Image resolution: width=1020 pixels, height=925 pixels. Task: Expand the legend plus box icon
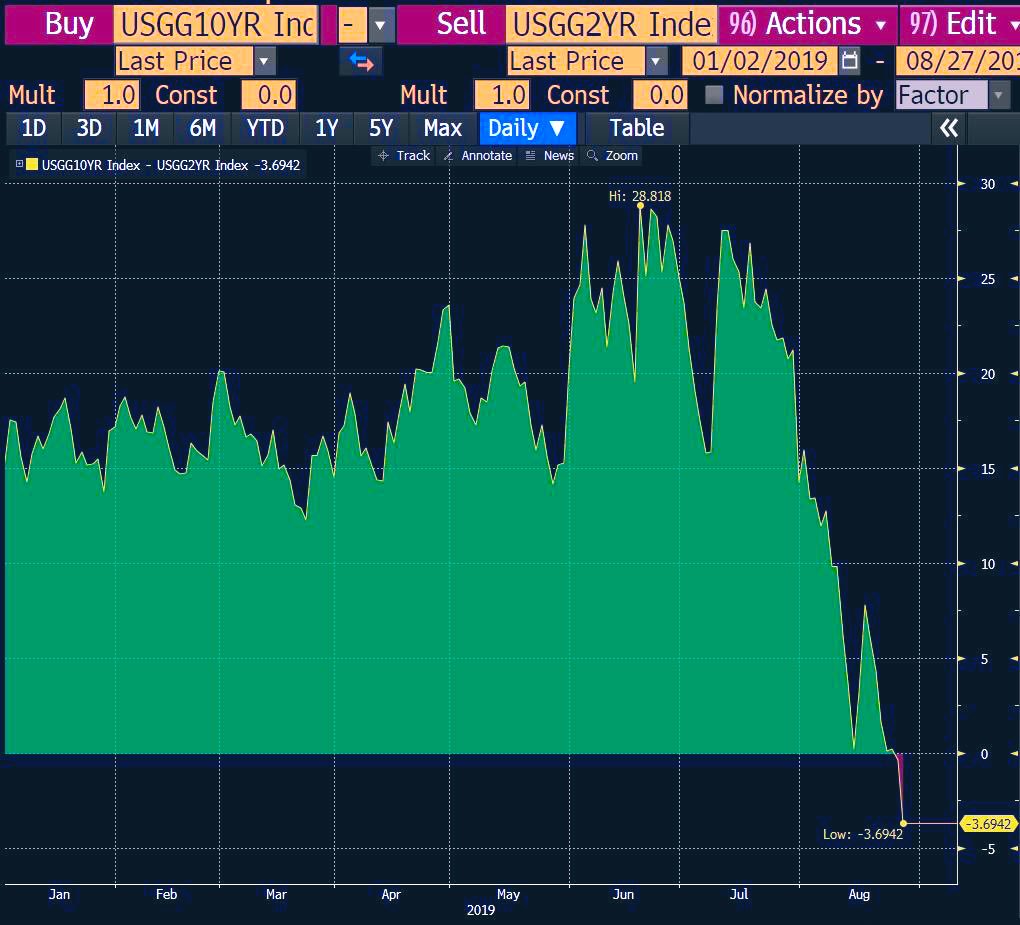point(19,164)
